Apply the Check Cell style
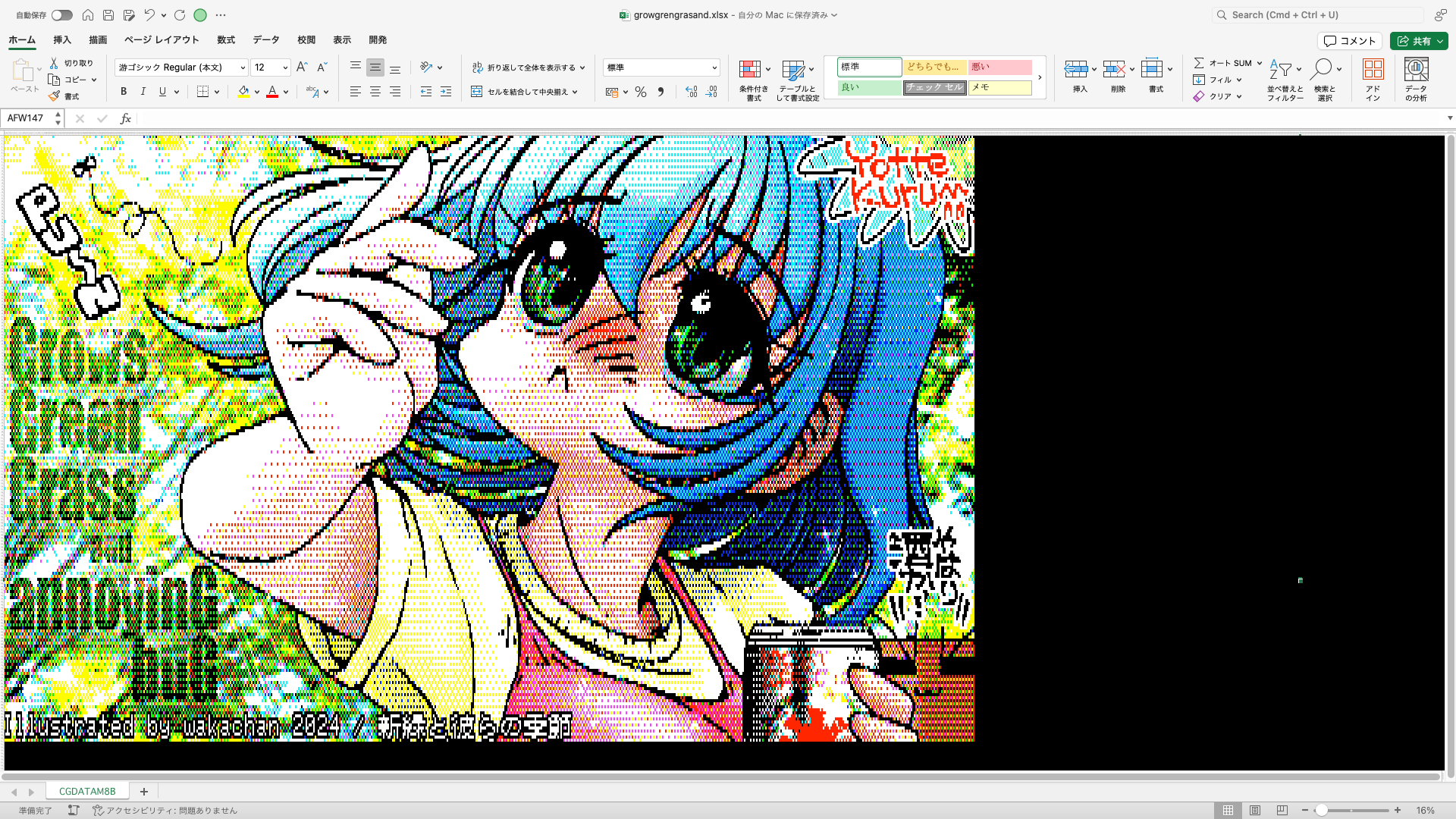Screen dimensions: 1456x819 point(934,87)
